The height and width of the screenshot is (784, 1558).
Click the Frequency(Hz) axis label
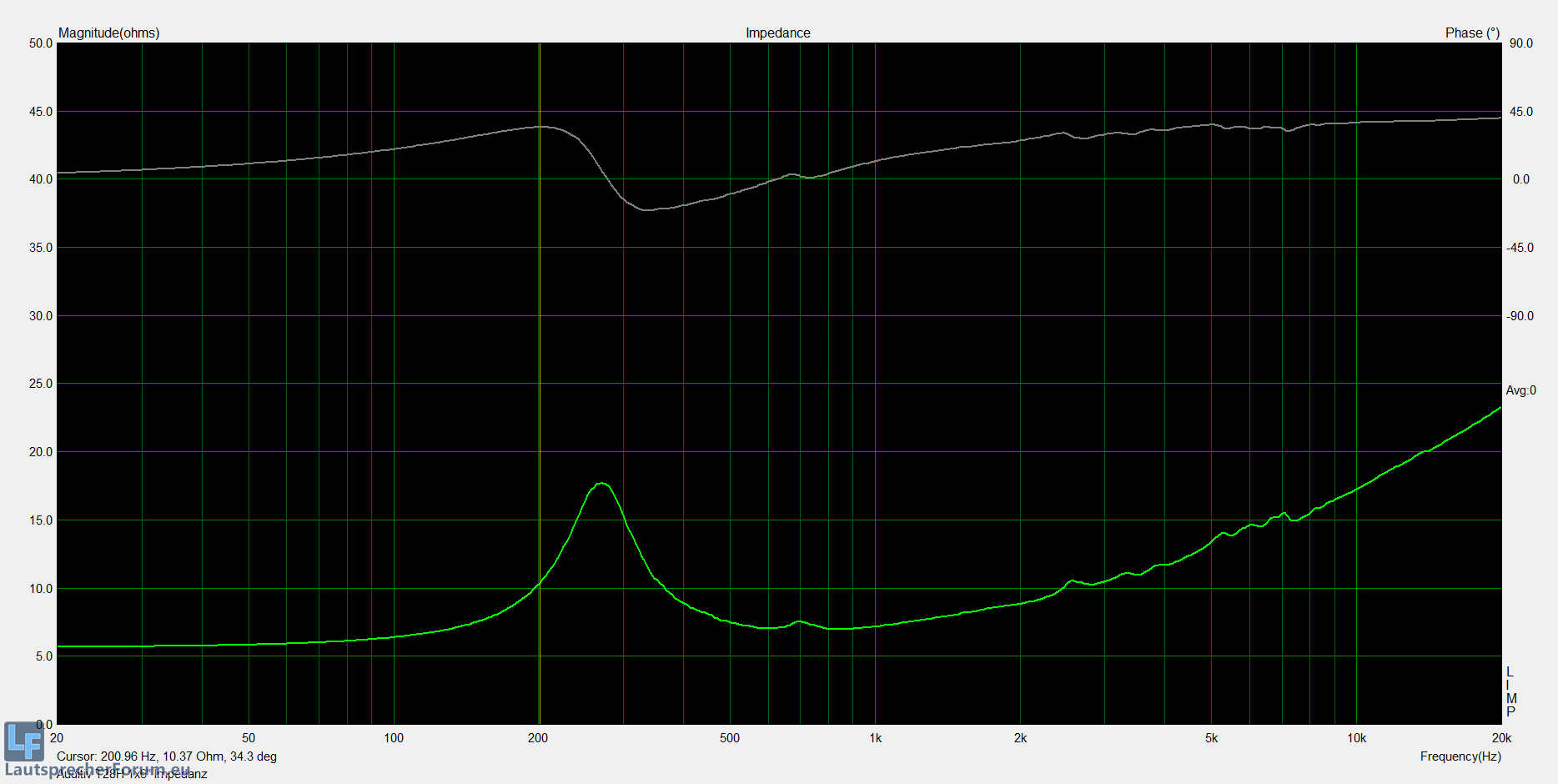[1460, 756]
